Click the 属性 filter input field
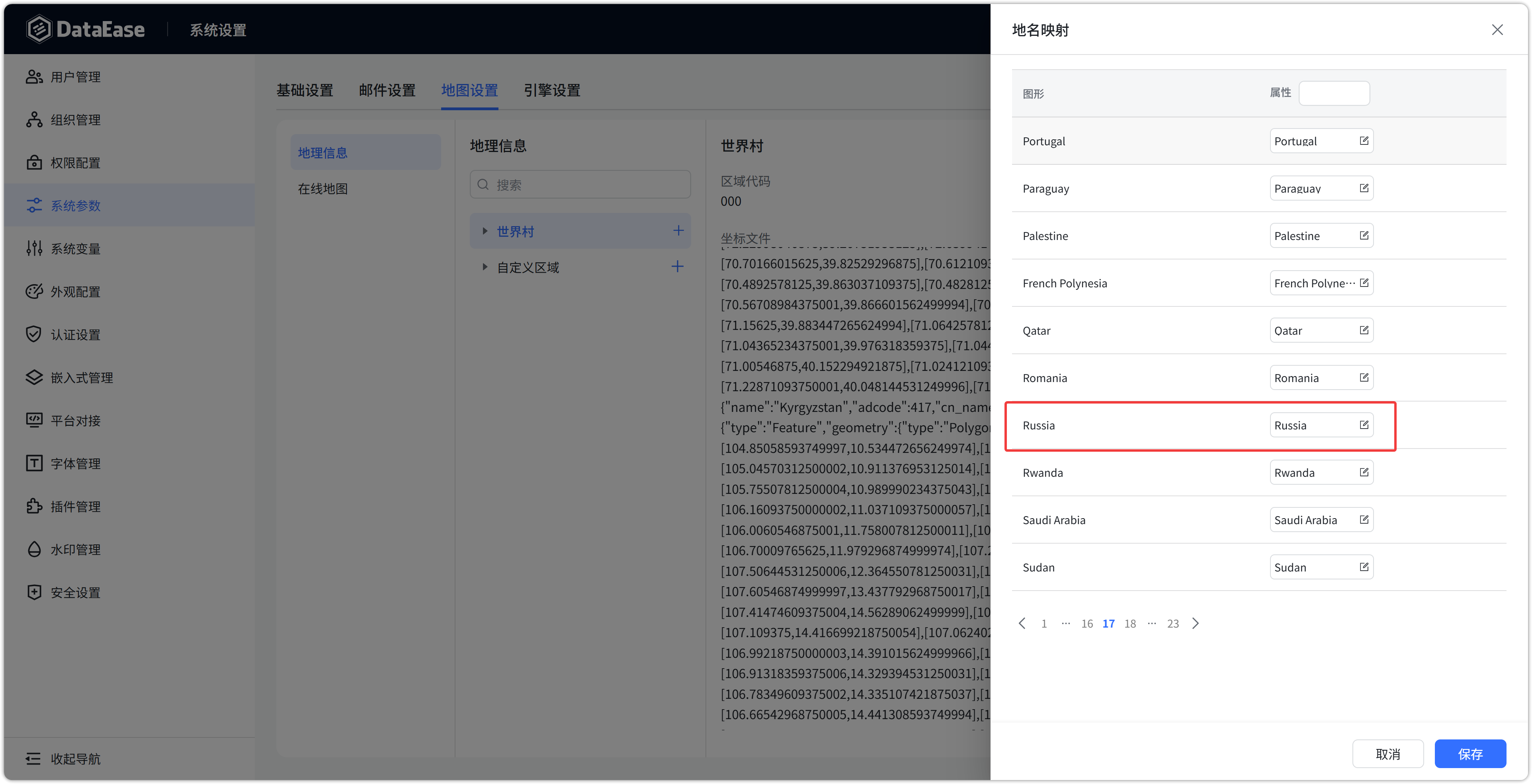Viewport: 1532px width, 784px height. (1334, 93)
